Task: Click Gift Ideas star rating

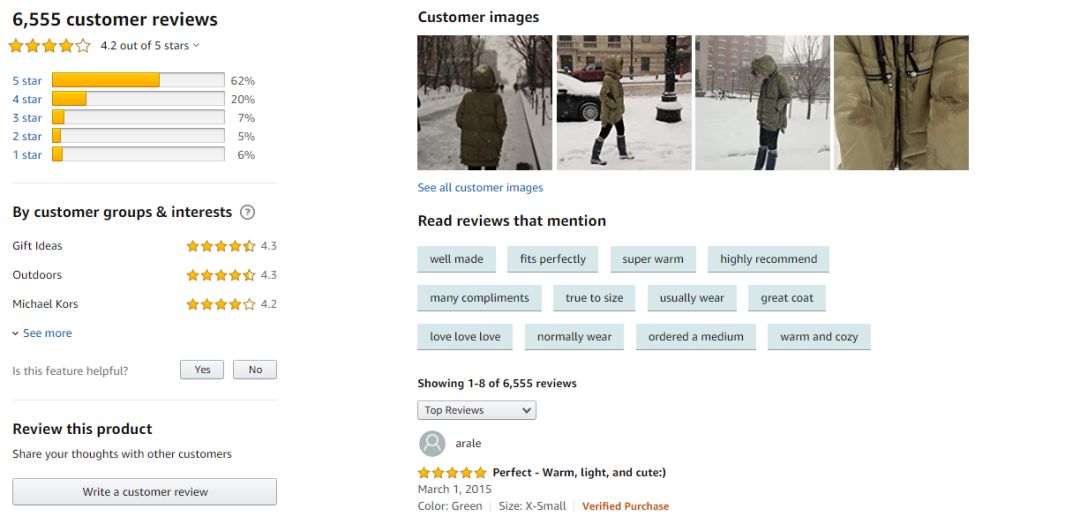Action: pyautogui.click(x=221, y=246)
